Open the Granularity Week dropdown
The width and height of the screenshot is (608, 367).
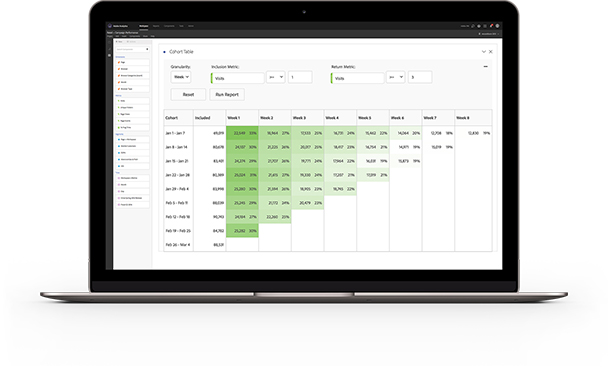(x=181, y=77)
